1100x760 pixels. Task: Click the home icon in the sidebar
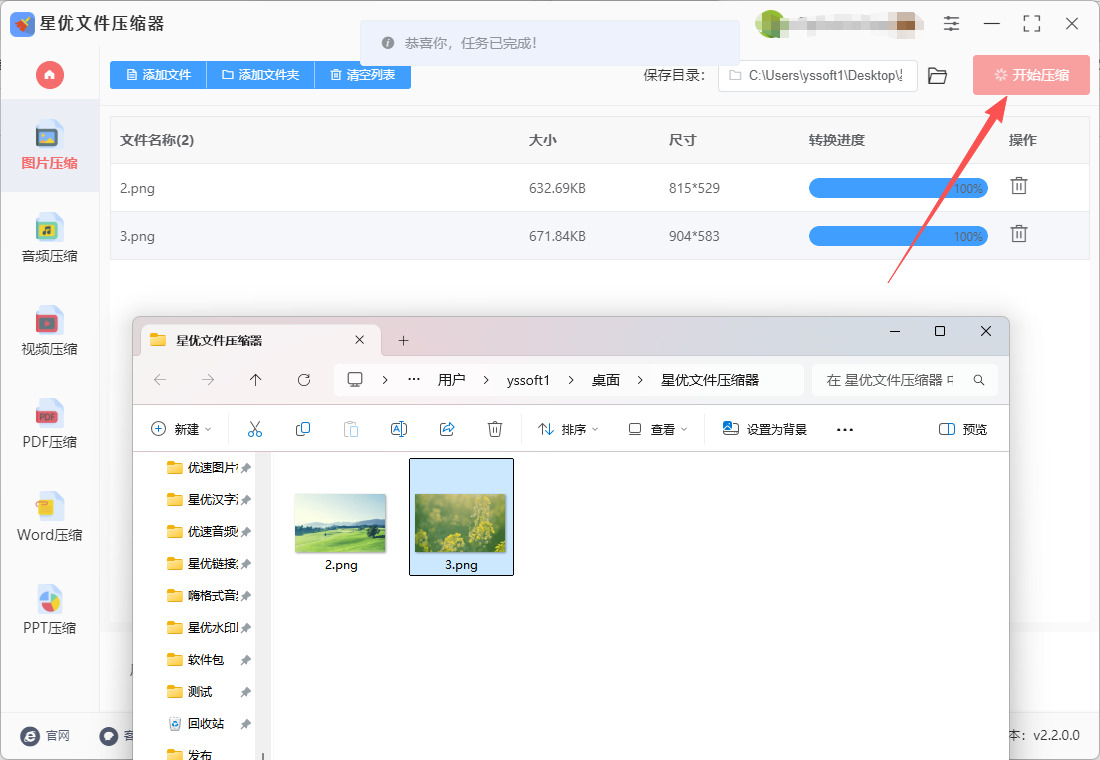tap(49, 75)
